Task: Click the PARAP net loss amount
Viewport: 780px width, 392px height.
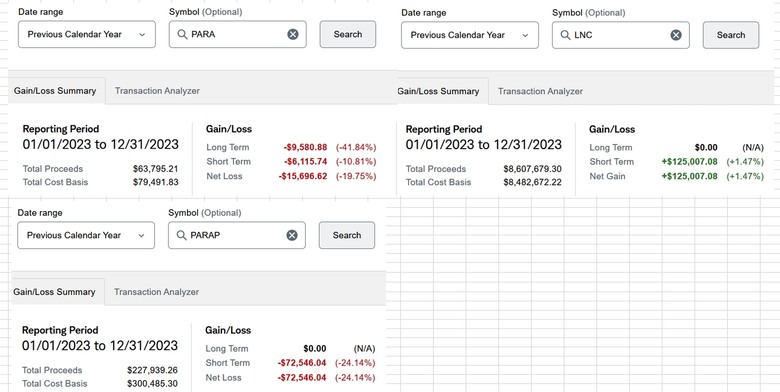Action: pos(302,378)
